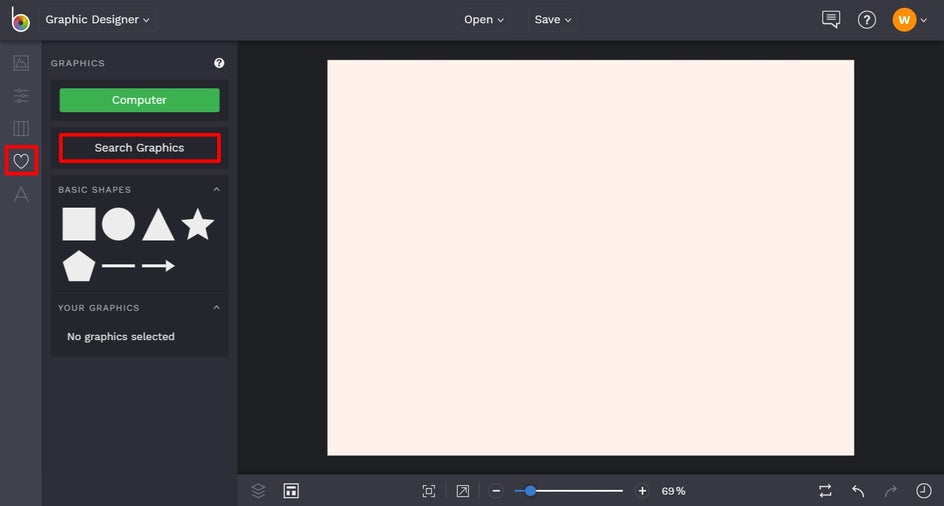This screenshot has width=944, height=506.
Task: Select the Graphics heart sidebar icon
Action: pyautogui.click(x=21, y=161)
